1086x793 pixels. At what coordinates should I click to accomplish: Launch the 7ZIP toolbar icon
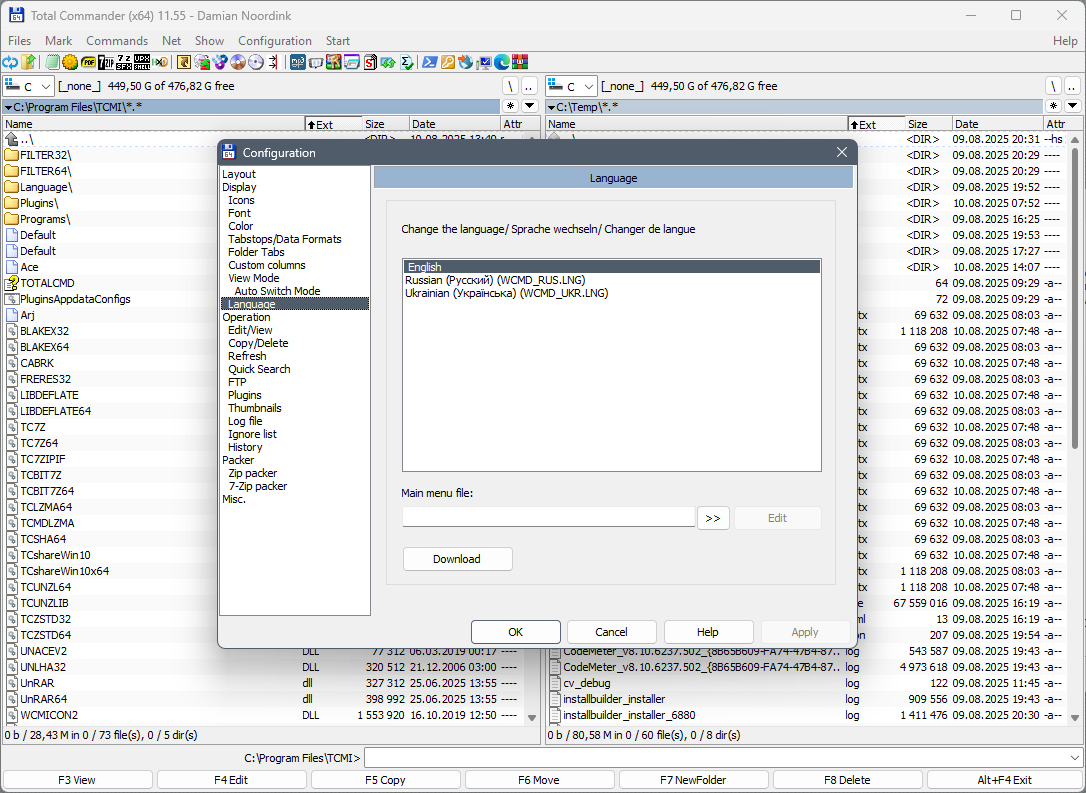point(106,62)
